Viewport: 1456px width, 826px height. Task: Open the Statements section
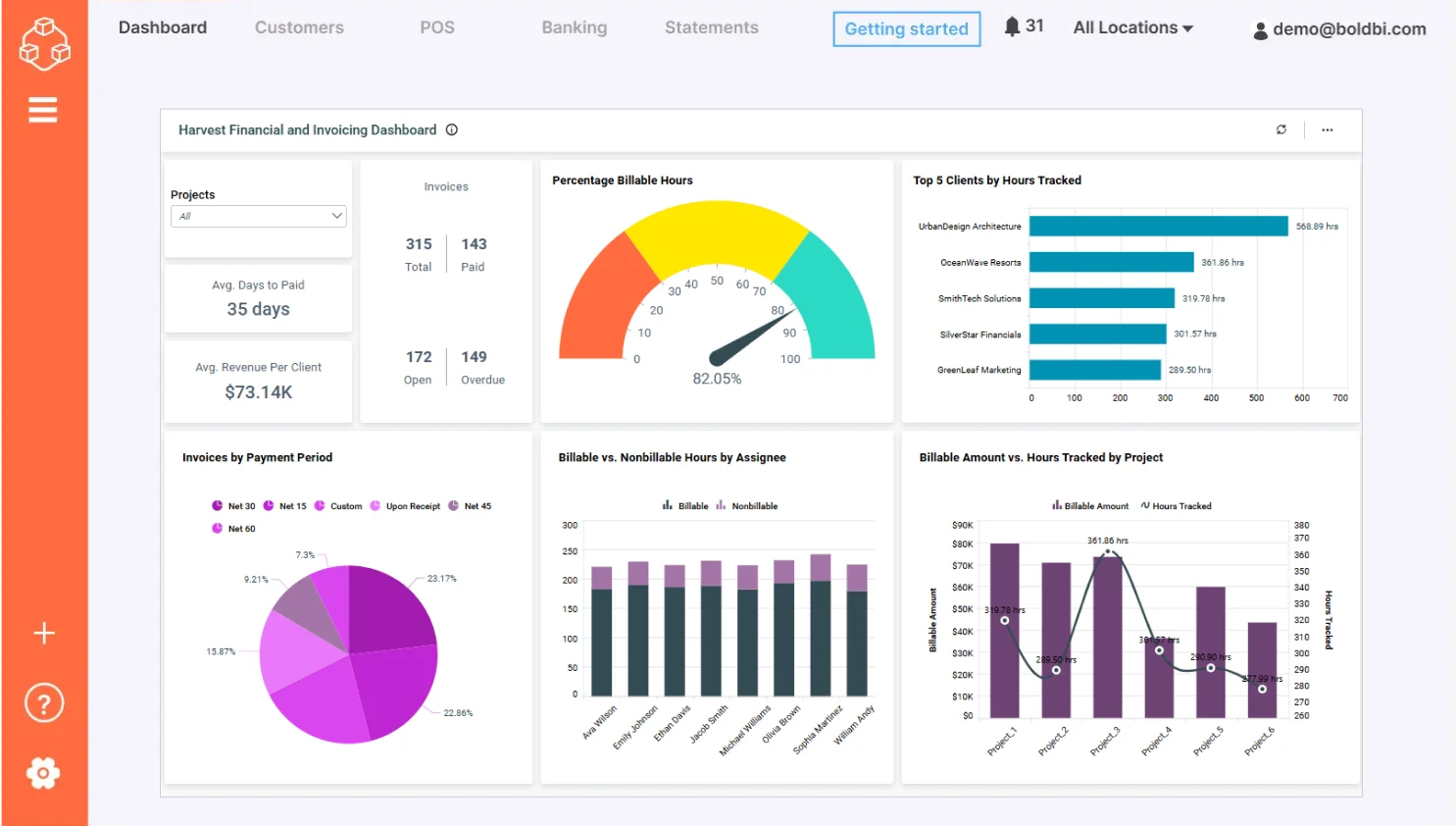711,26
